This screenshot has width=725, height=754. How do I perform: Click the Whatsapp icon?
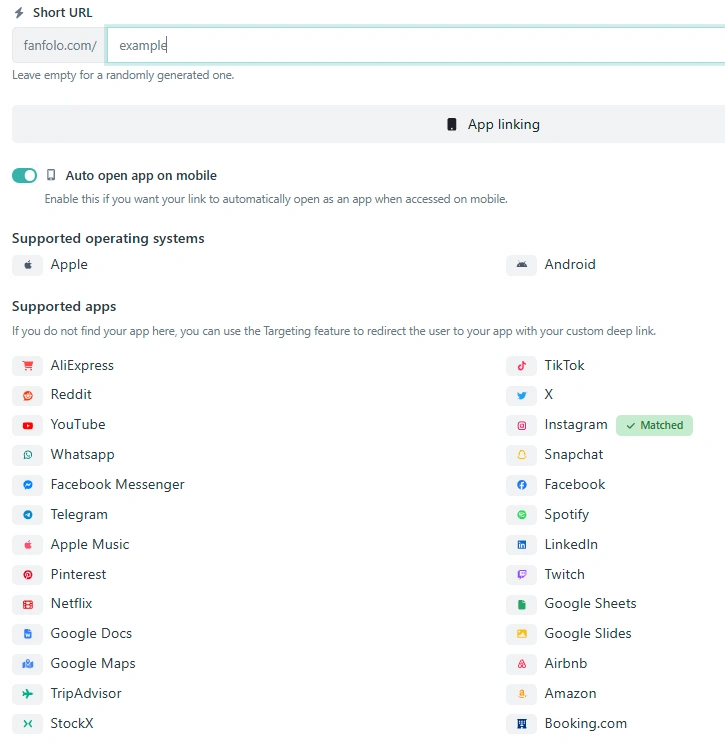(28, 455)
